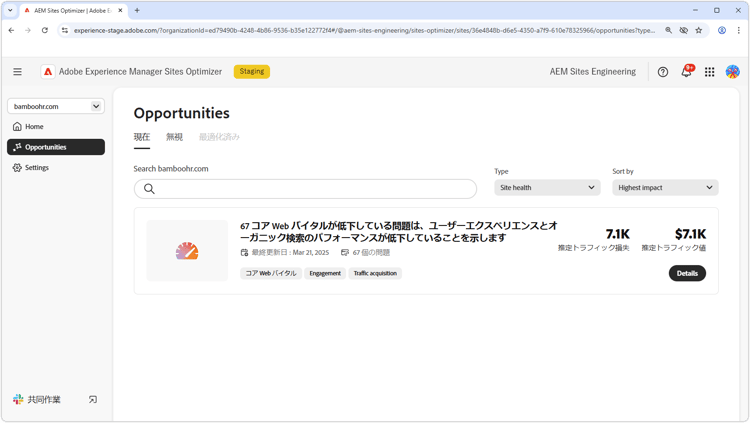Click the zoom magnifier icon in address bar
750x423 pixels.
pyautogui.click(x=668, y=30)
